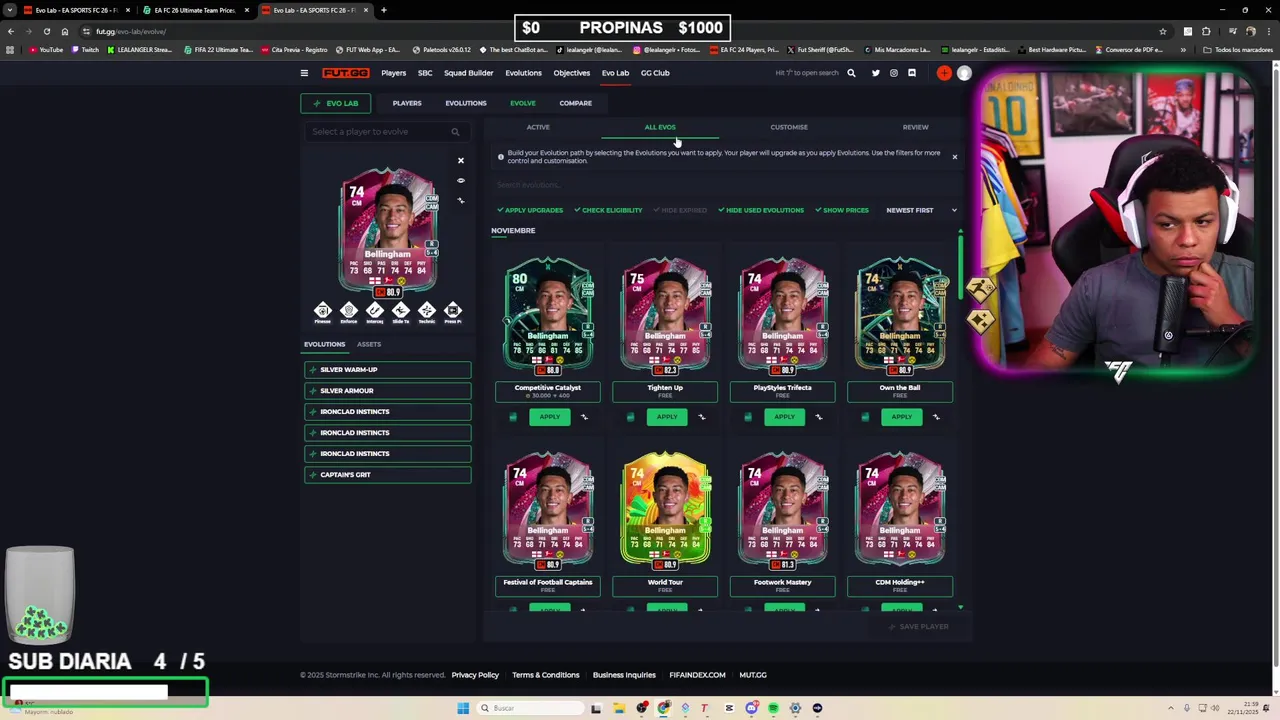The width and height of the screenshot is (1280, 720).
Task: Open GG Club in top navigation
Action: pos(655,73)
